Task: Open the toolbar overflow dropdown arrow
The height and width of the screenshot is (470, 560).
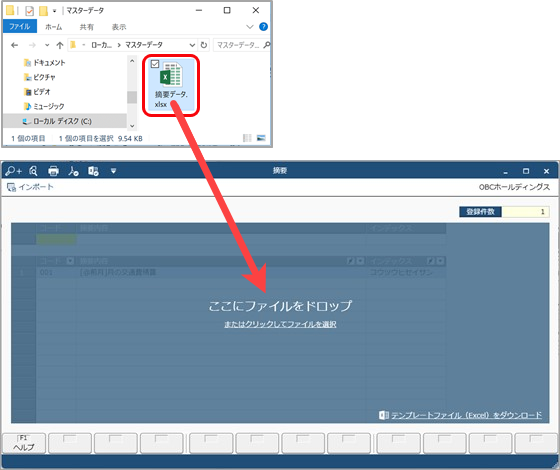Action: 113,171
